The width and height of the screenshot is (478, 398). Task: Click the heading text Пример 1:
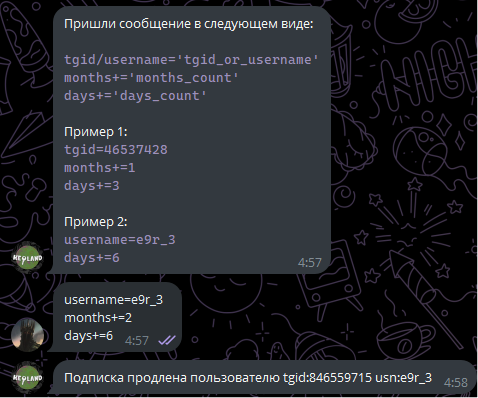[96, 132]
